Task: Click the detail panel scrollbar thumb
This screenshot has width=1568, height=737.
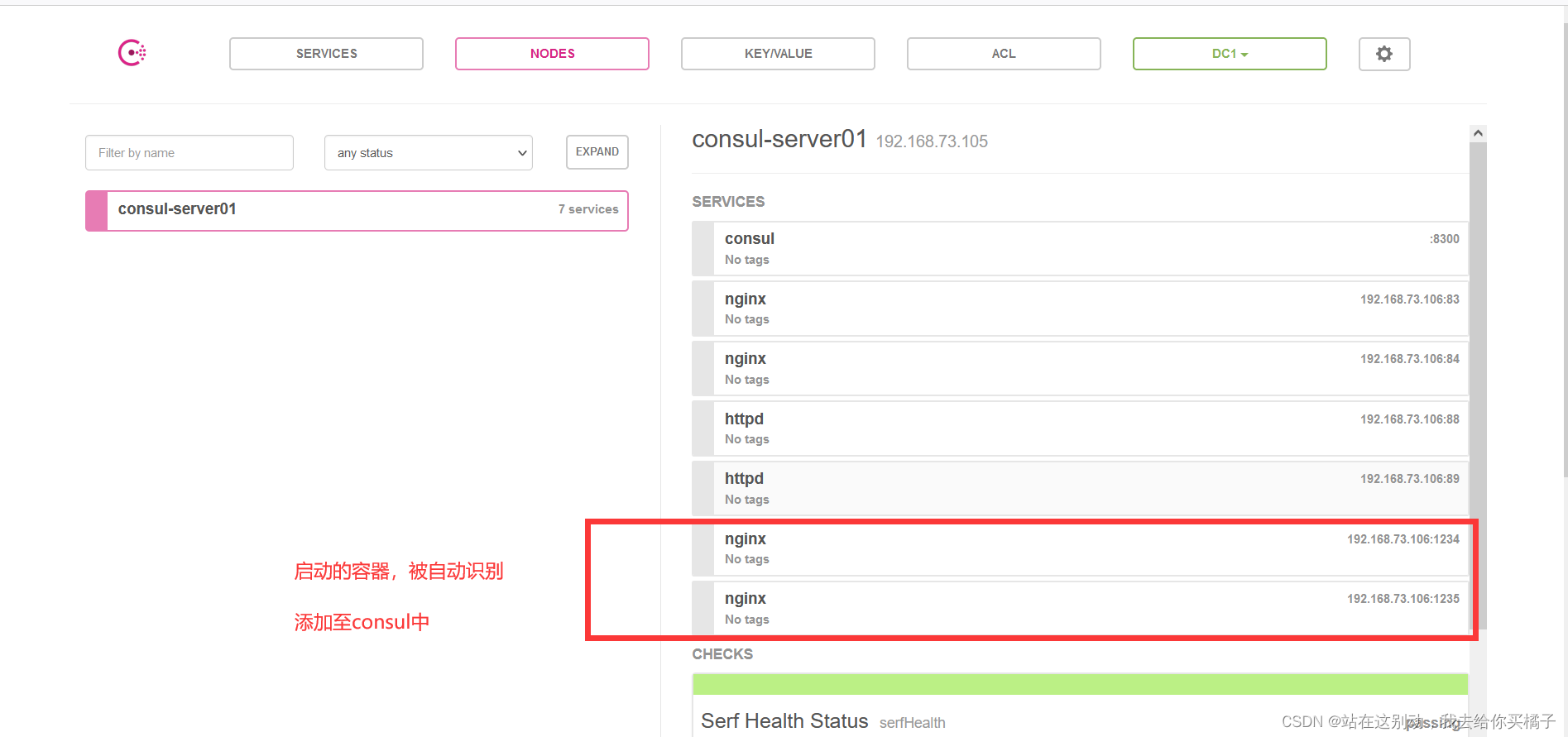Action: [x=1478, y=385]
